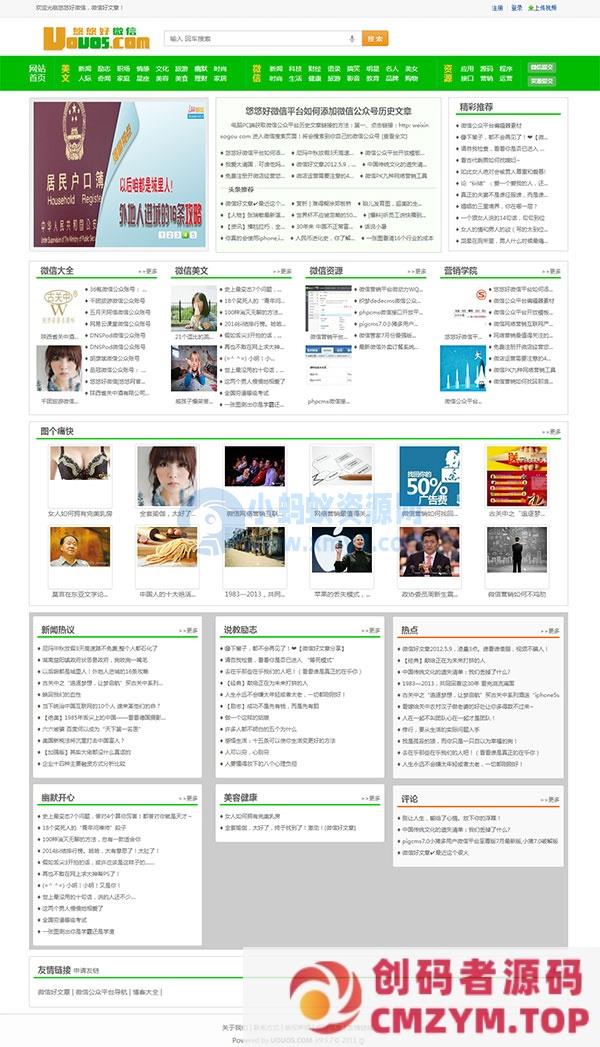Select the 美文 navigation category
This screenshot has width=600, height=1047.
click(65, 72)
